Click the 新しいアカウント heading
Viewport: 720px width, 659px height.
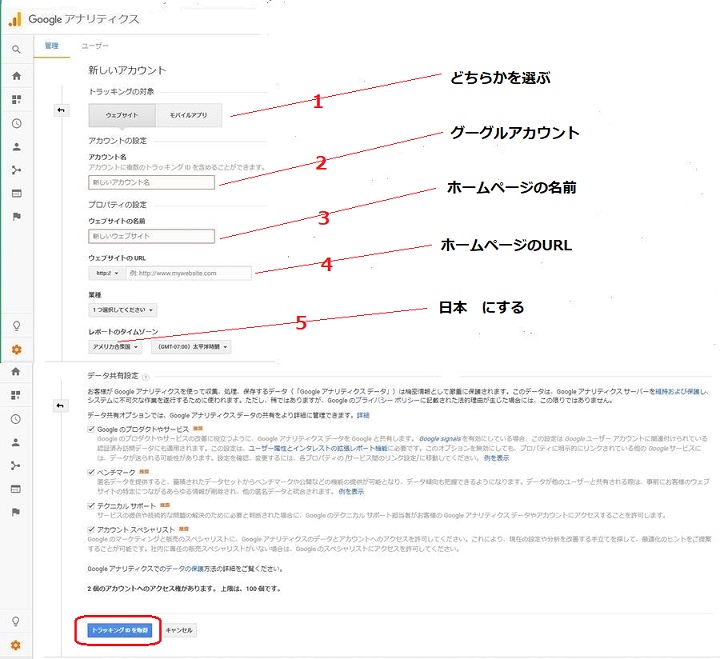127,70
